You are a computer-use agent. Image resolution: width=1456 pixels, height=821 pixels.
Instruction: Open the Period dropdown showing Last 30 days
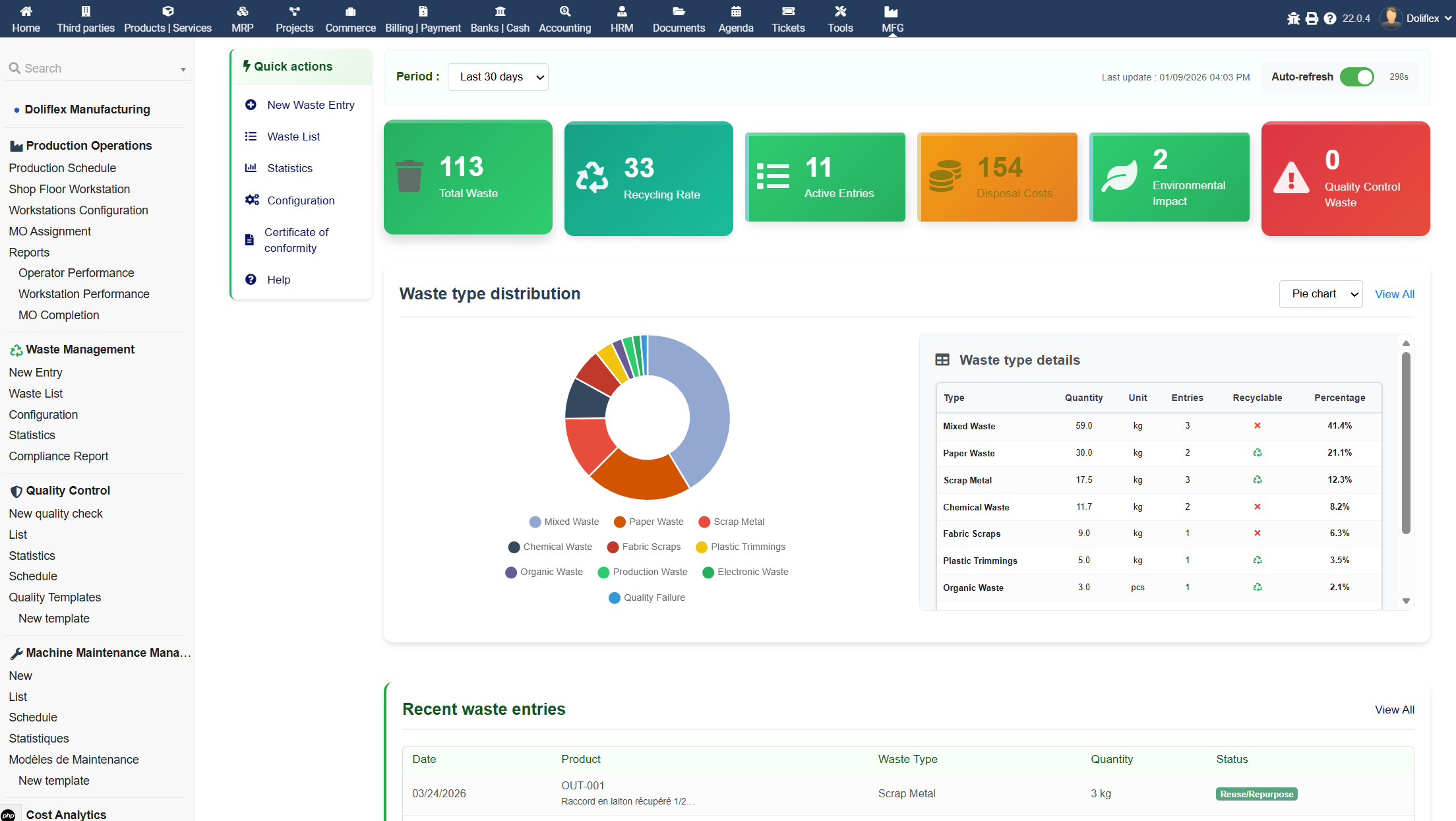tap(498, 77)
